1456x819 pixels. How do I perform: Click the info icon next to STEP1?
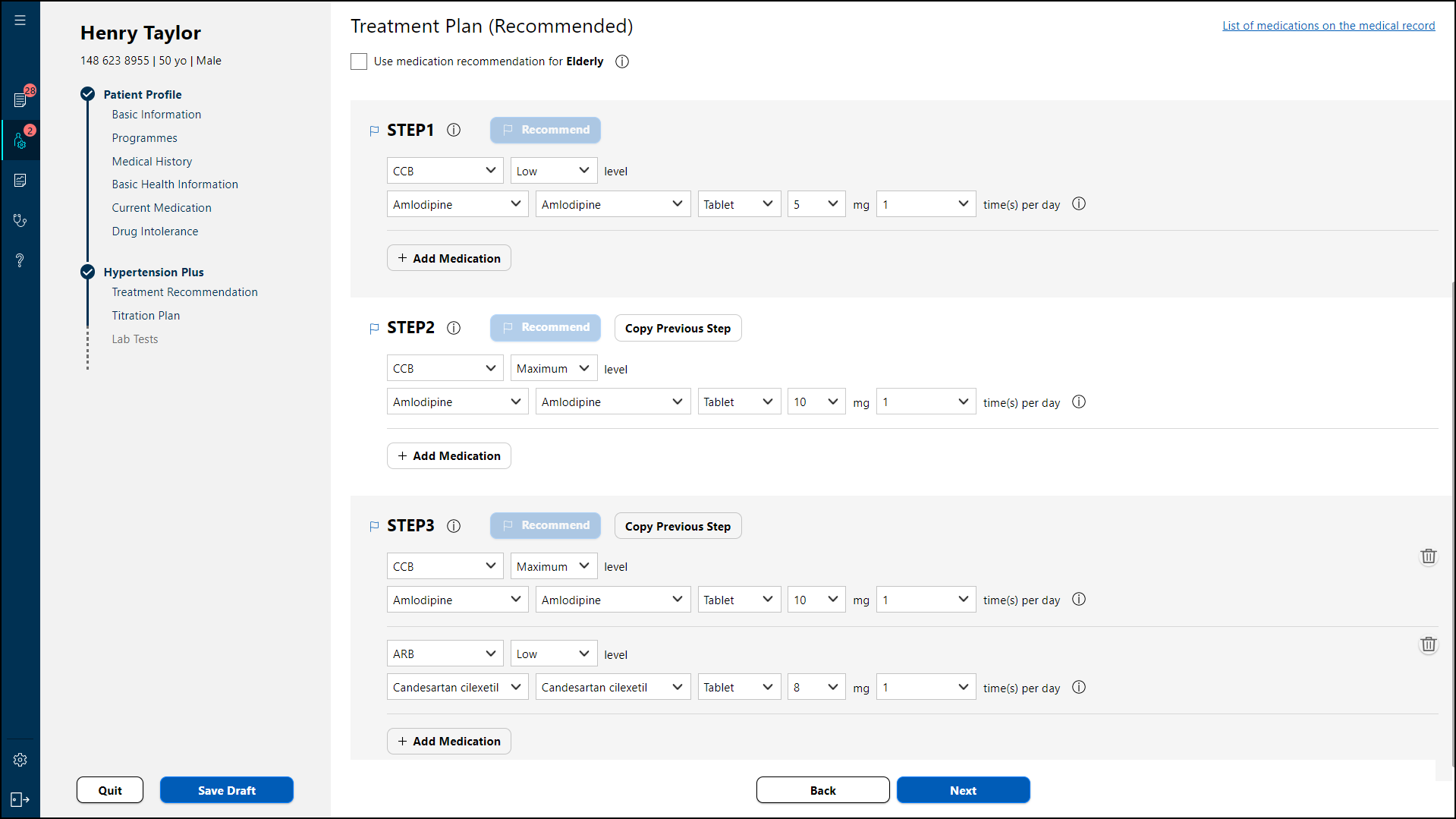[x=454, y=130]
